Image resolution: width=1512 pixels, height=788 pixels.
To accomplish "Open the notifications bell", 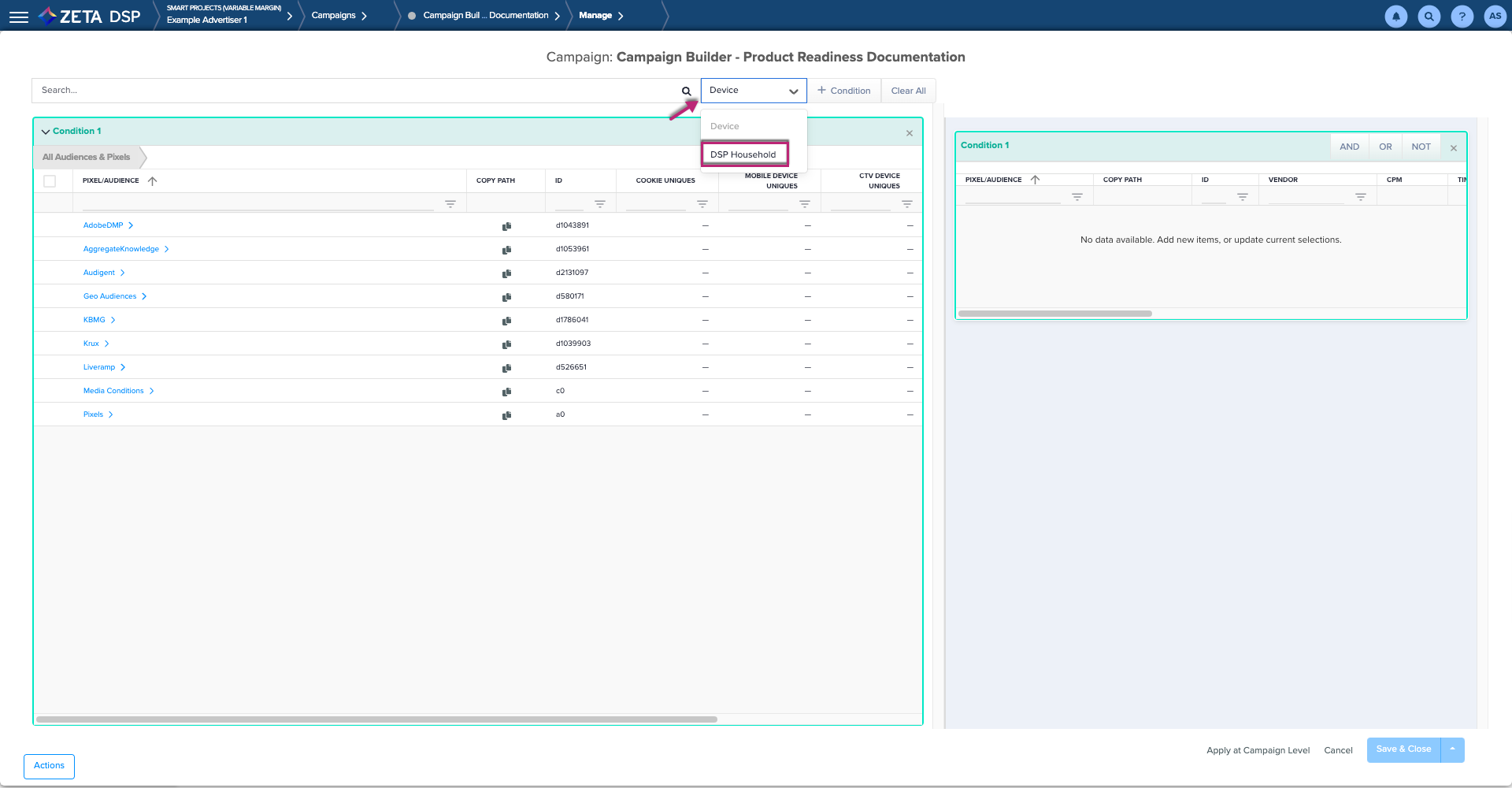I will tap(1395, 17).
